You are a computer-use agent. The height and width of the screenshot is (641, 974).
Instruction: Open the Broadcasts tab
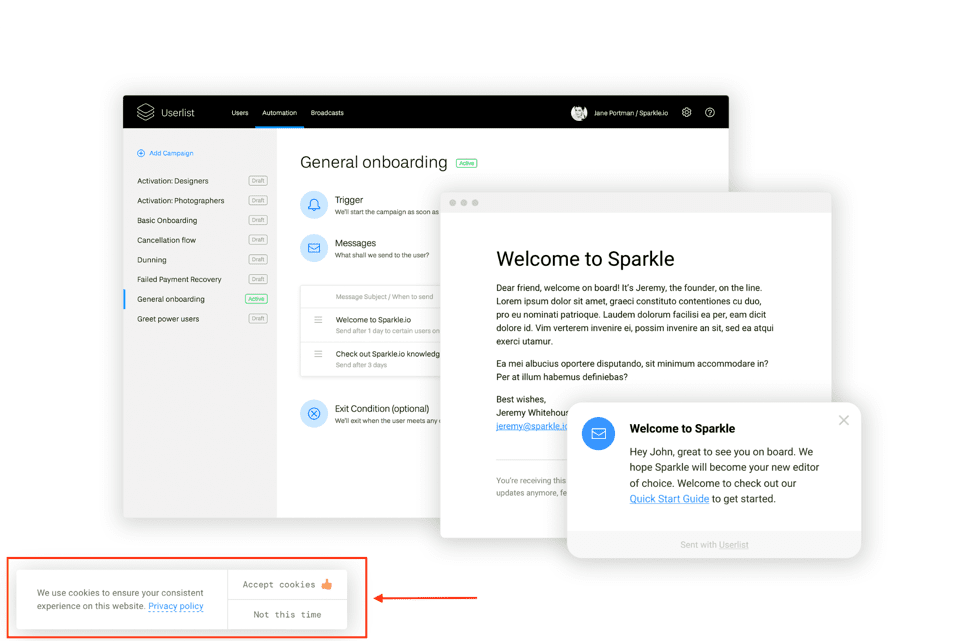327,113
